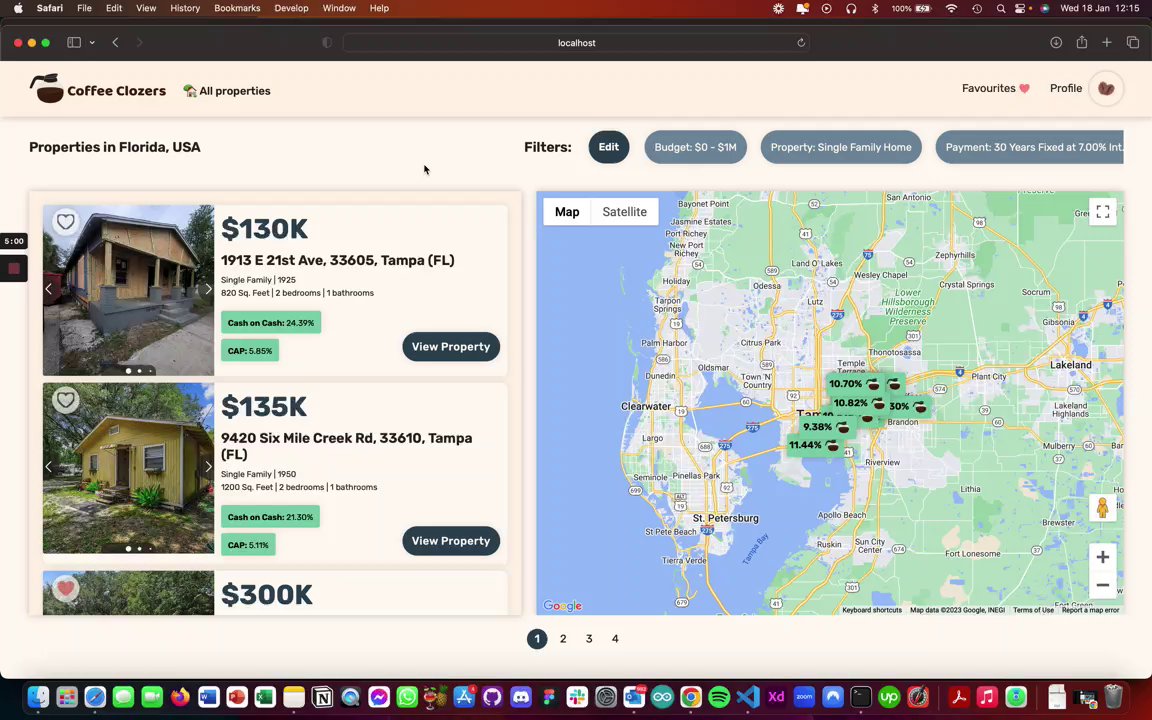Favourite the $135K property with the heart
The height and width of the screenshot is (720, 1152).
(65, 399)
